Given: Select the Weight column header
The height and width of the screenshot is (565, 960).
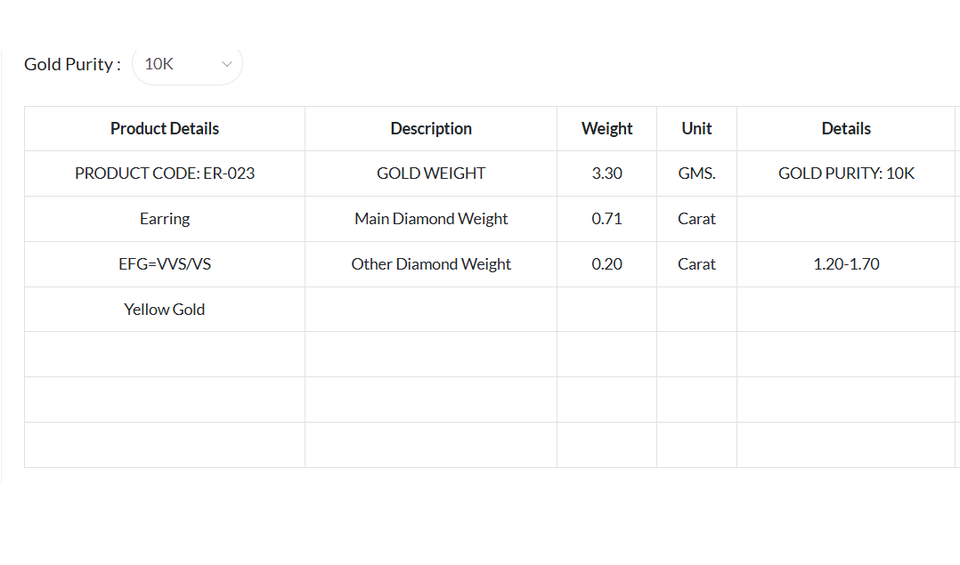Looking at the screenshot, I should click(607, 128).
